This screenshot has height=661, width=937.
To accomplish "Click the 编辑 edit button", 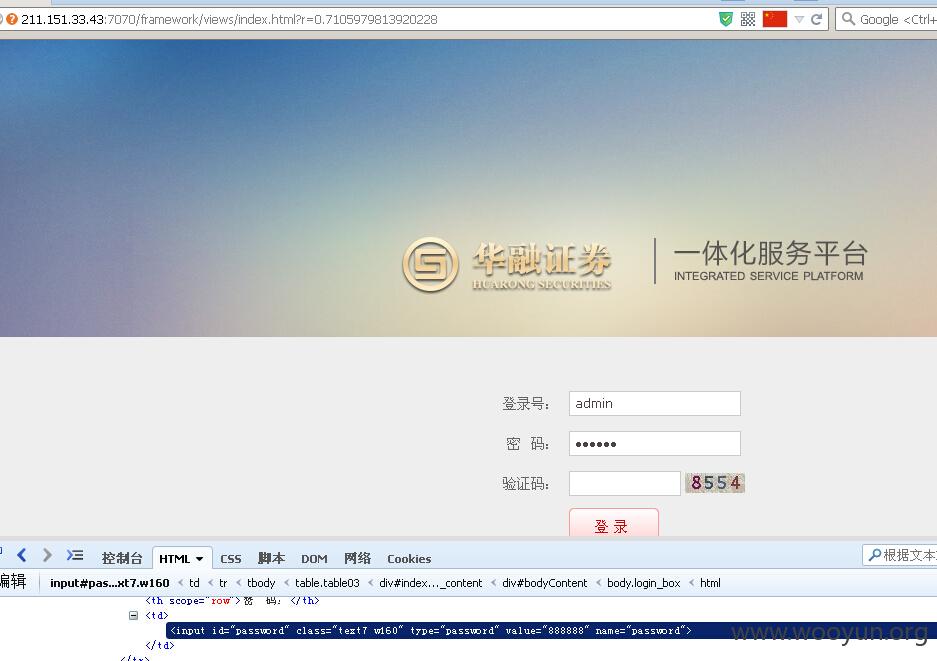I will pyautogui.click(x=12, y=582).
